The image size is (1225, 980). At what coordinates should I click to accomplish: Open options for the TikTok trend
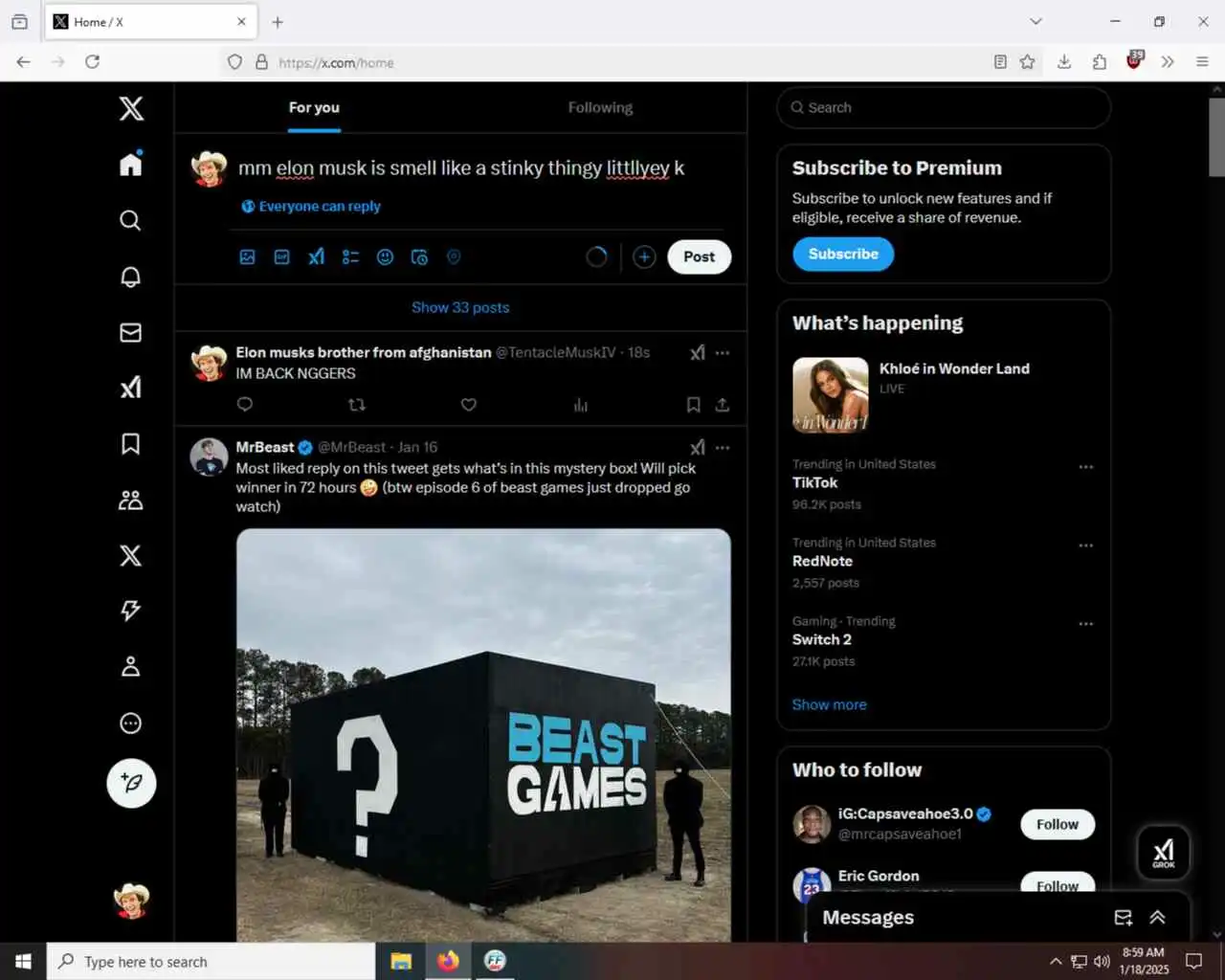tap(1086, 467)
